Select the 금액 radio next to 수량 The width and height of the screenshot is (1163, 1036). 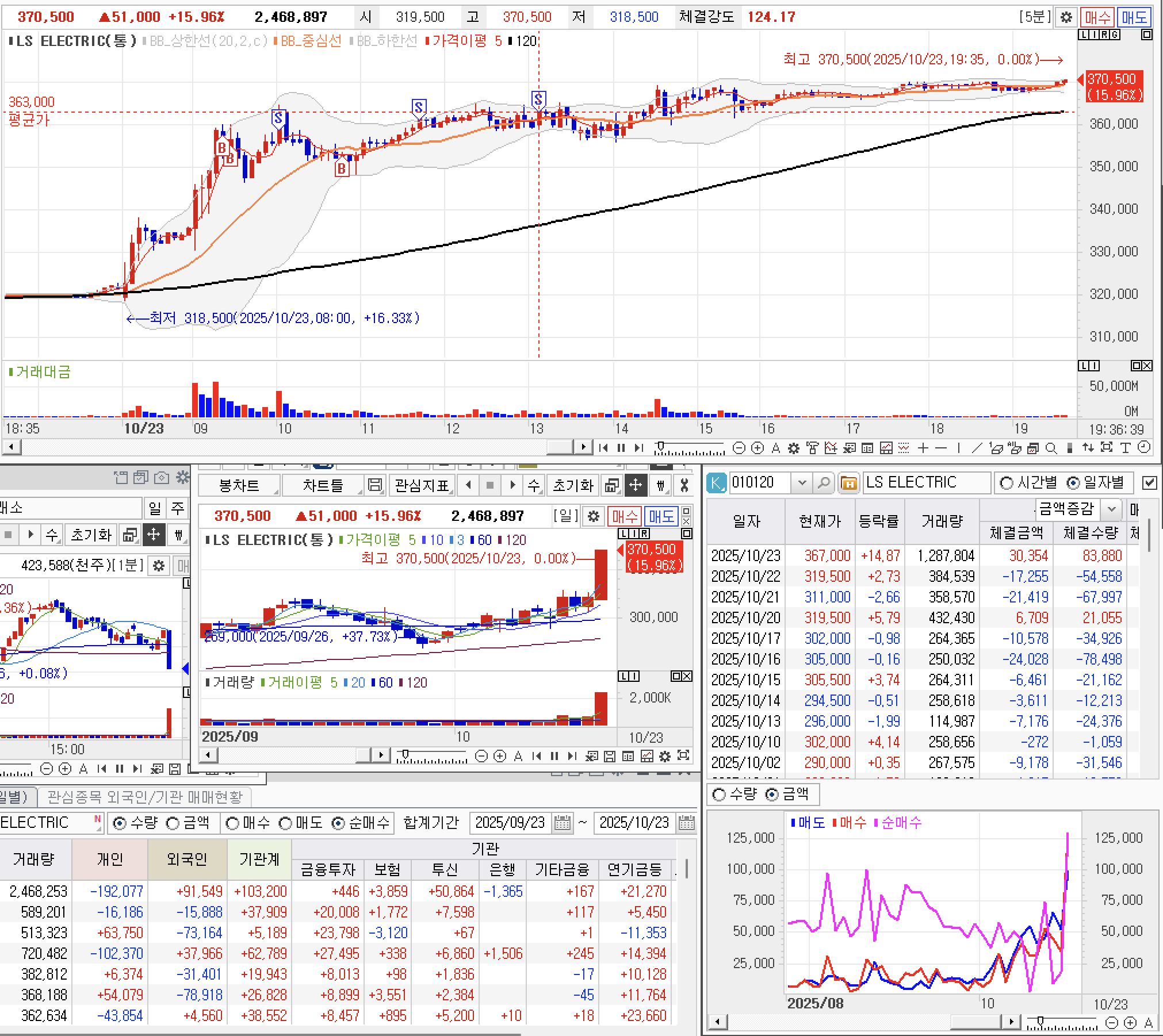coord(173,823)
